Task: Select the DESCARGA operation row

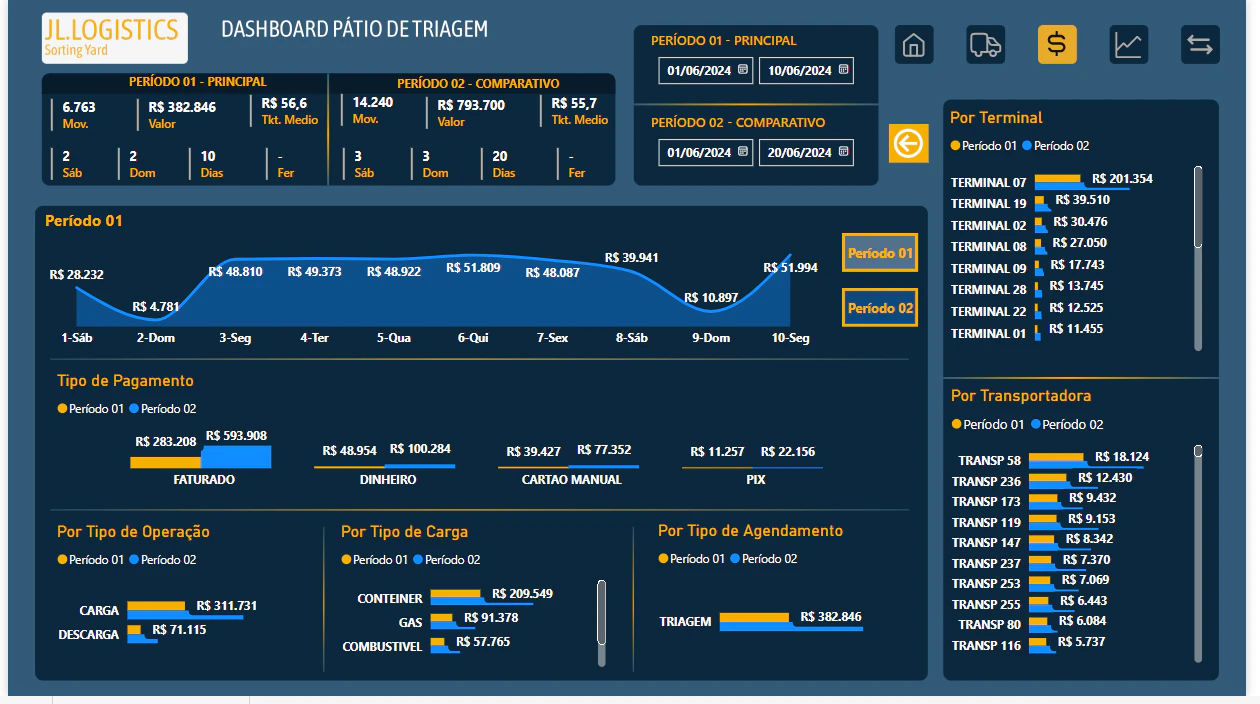Action: [x=132, y=634]
